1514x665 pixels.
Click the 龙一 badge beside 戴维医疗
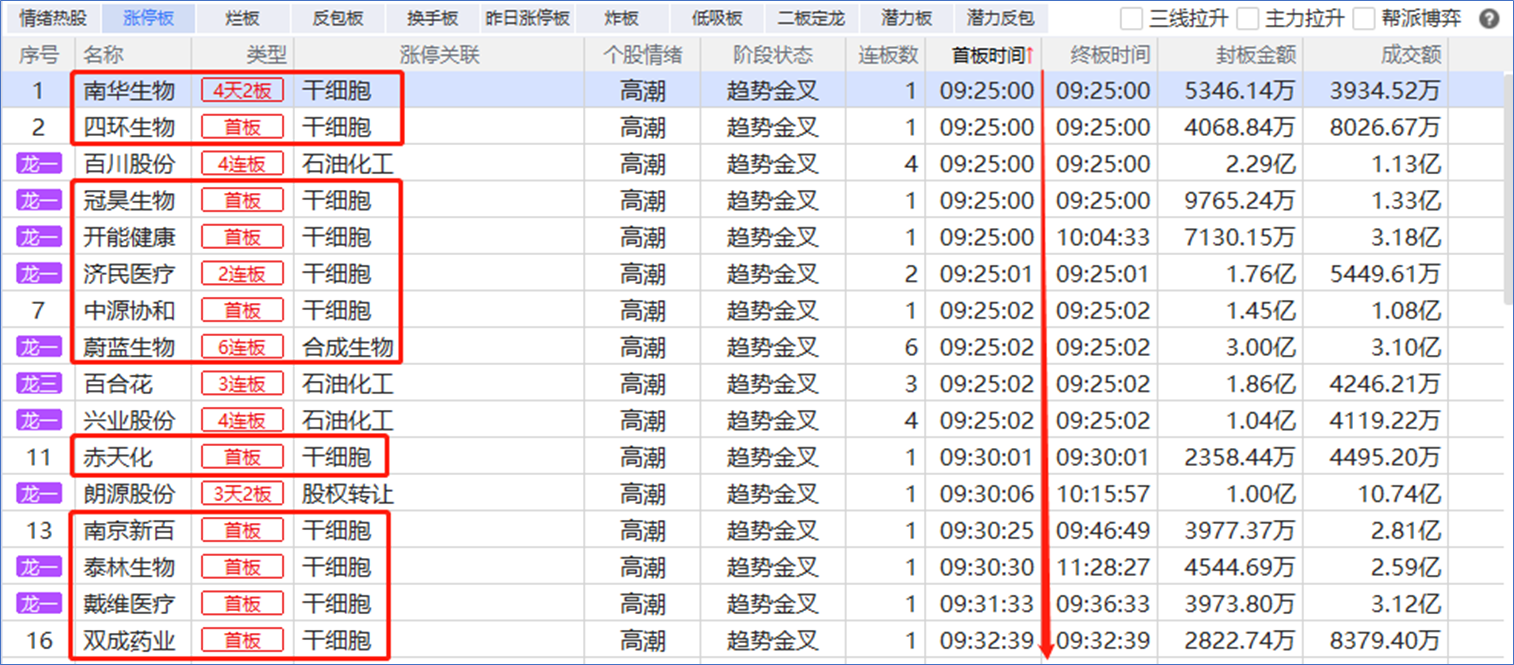click(39, 604)
